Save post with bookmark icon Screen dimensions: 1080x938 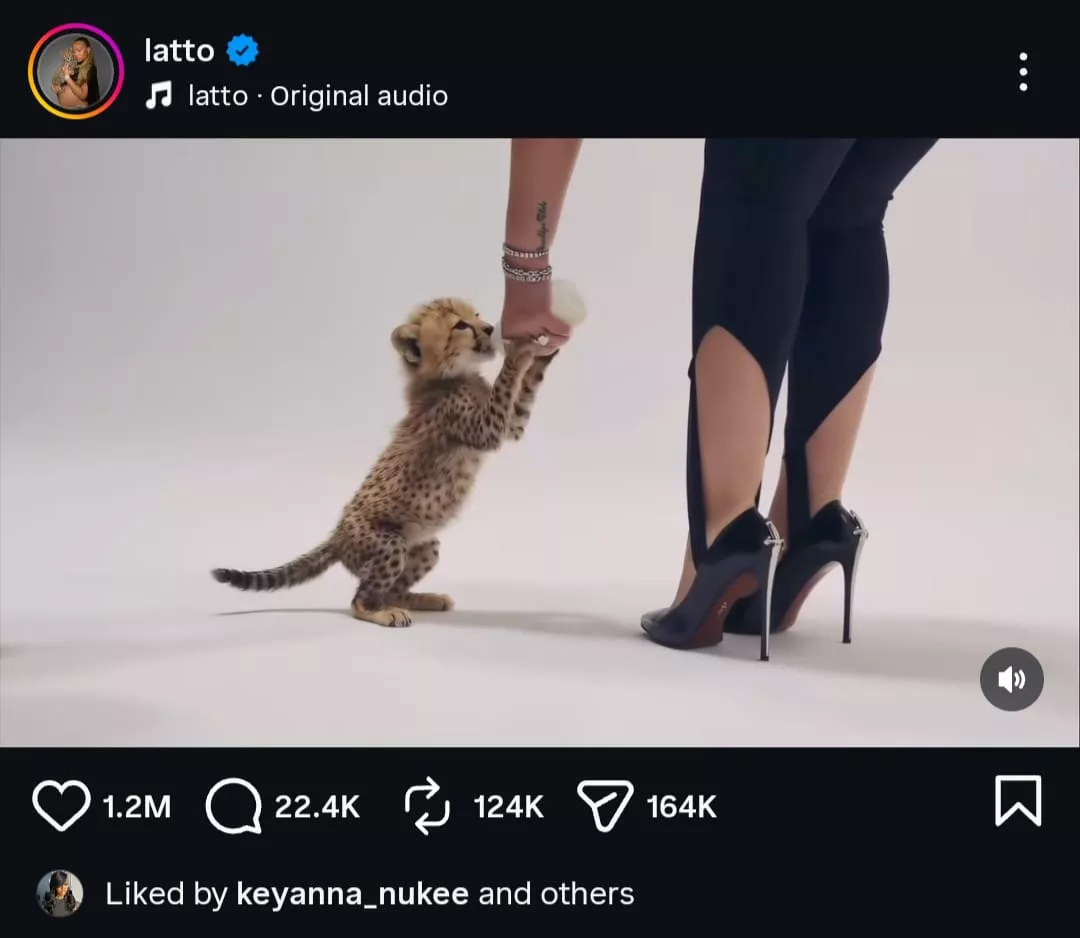pyautogui.click(x=1018, y=801)
